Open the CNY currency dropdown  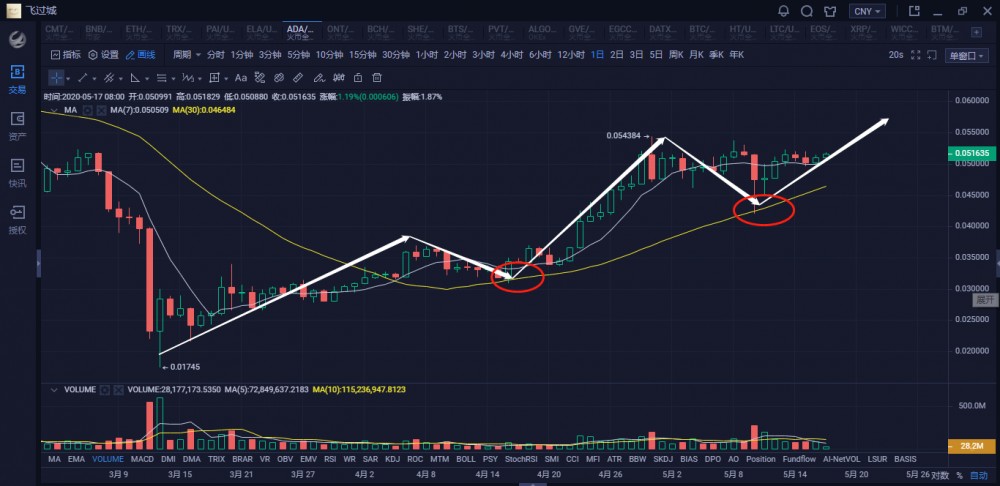866,11
